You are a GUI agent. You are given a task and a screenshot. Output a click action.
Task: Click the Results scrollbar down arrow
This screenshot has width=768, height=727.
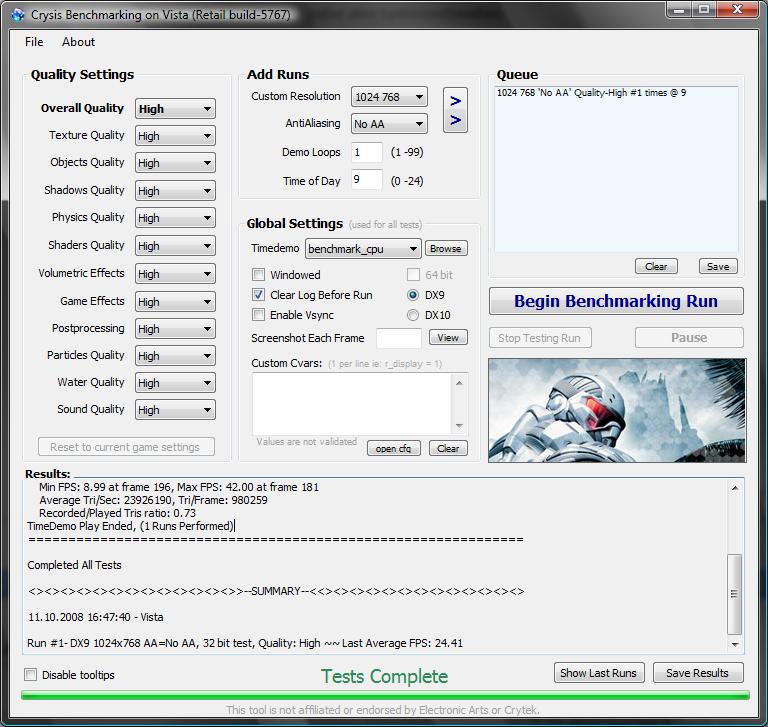pos(735,644)
